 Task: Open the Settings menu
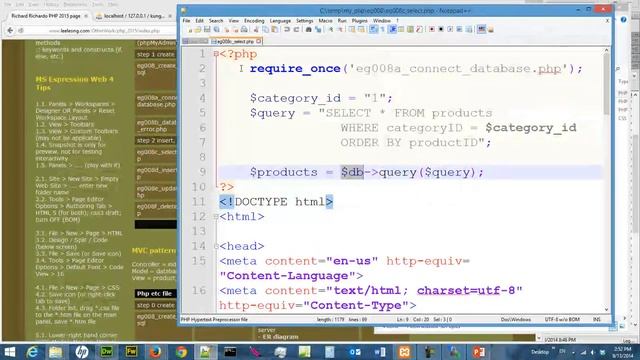click(304, 21)
